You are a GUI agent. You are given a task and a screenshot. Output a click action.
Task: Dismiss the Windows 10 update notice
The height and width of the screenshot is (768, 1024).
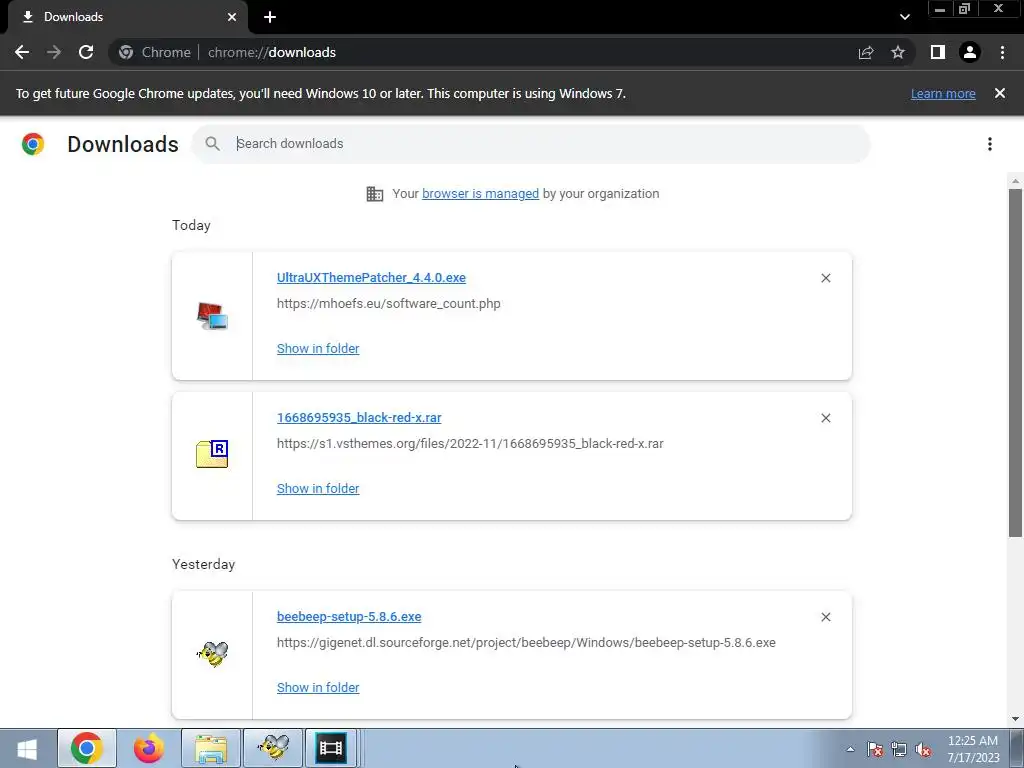click(x=1000, y=93)
